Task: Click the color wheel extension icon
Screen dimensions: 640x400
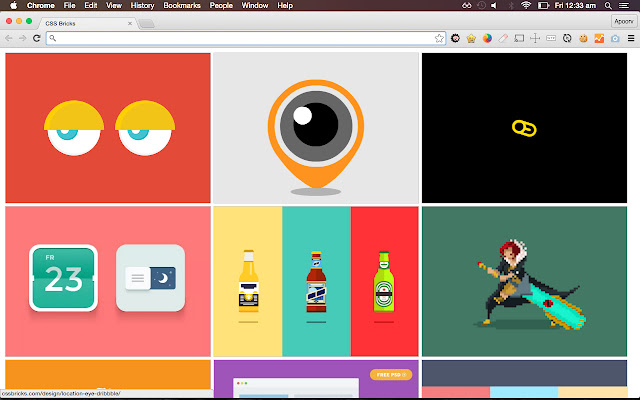Action: click(487, 38)
